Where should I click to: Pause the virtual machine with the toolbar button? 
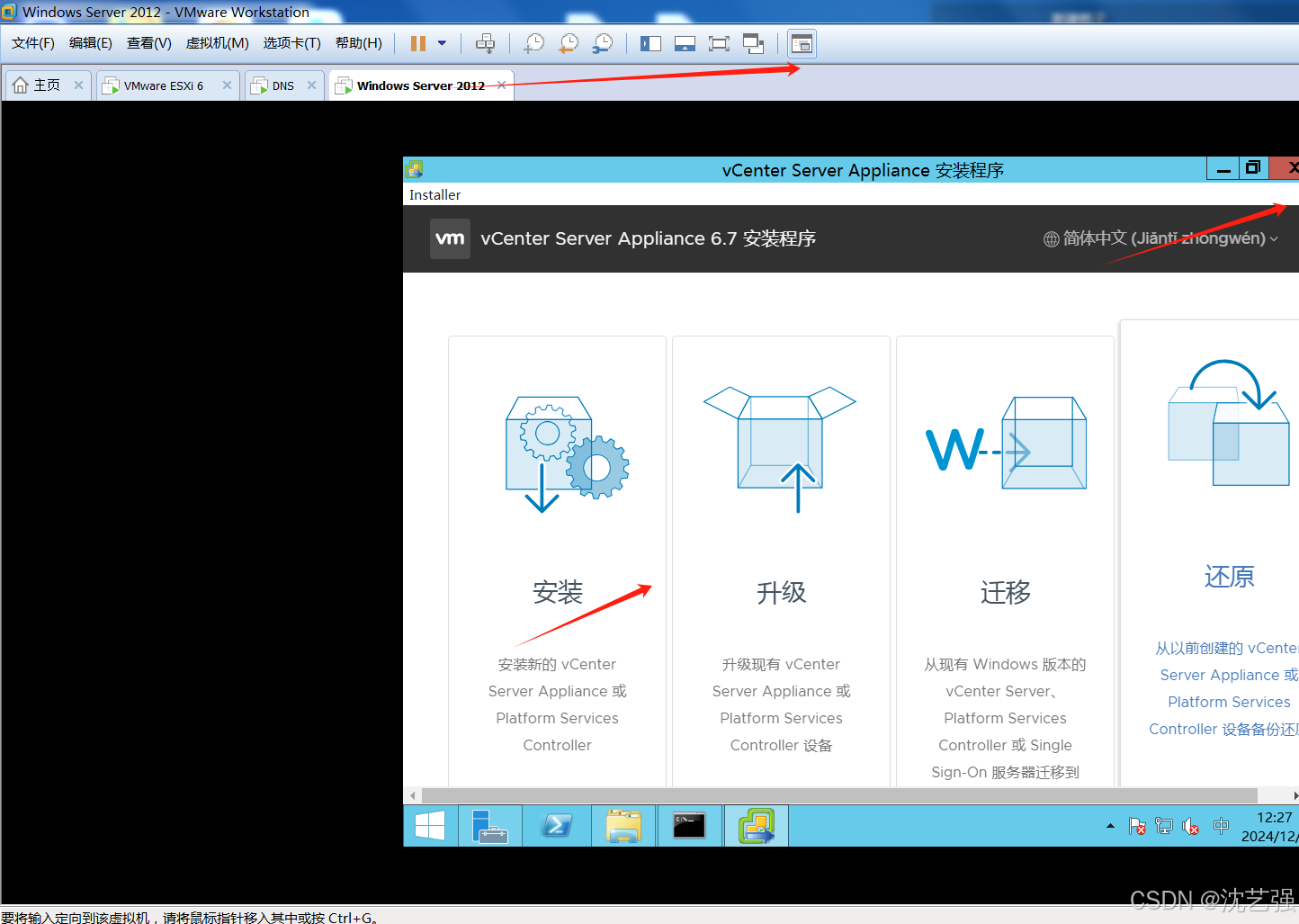[418, 43]
